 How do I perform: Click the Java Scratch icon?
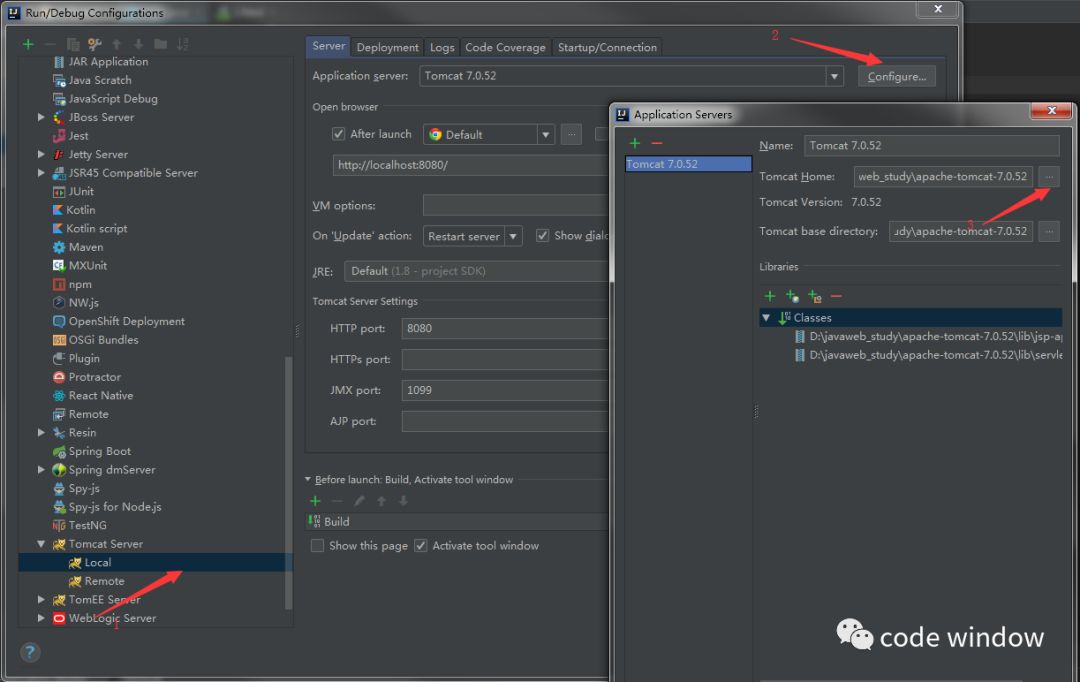tap(59, 80)
